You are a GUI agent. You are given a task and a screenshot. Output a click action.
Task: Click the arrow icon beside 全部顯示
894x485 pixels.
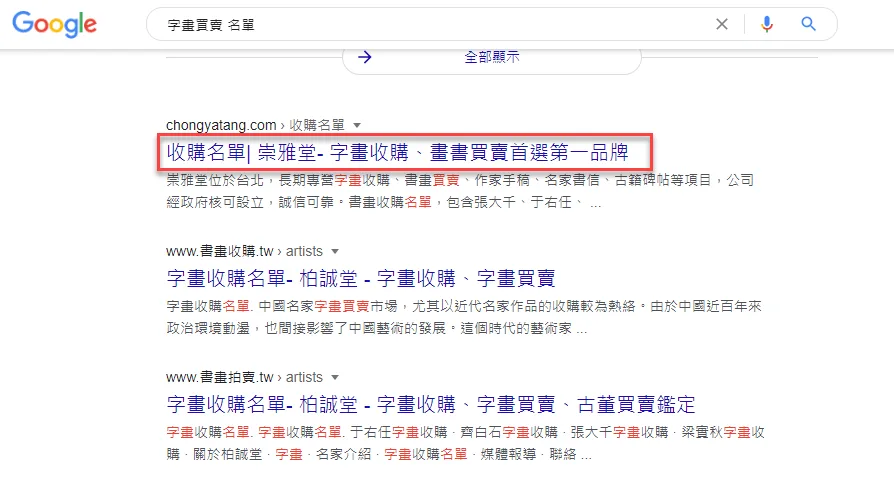(365, 57)
